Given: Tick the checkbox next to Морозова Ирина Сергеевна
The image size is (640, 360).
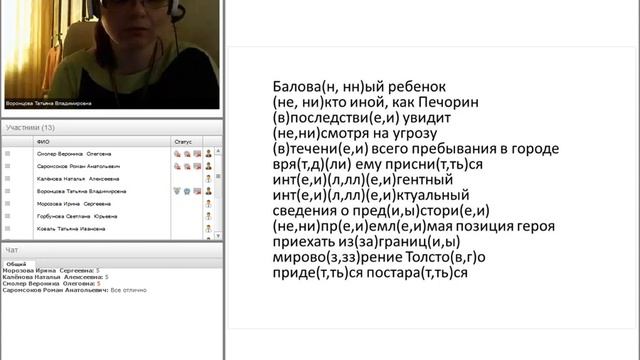Looking at the screenshot, I should pyautogui.click(x=7, y=203).
